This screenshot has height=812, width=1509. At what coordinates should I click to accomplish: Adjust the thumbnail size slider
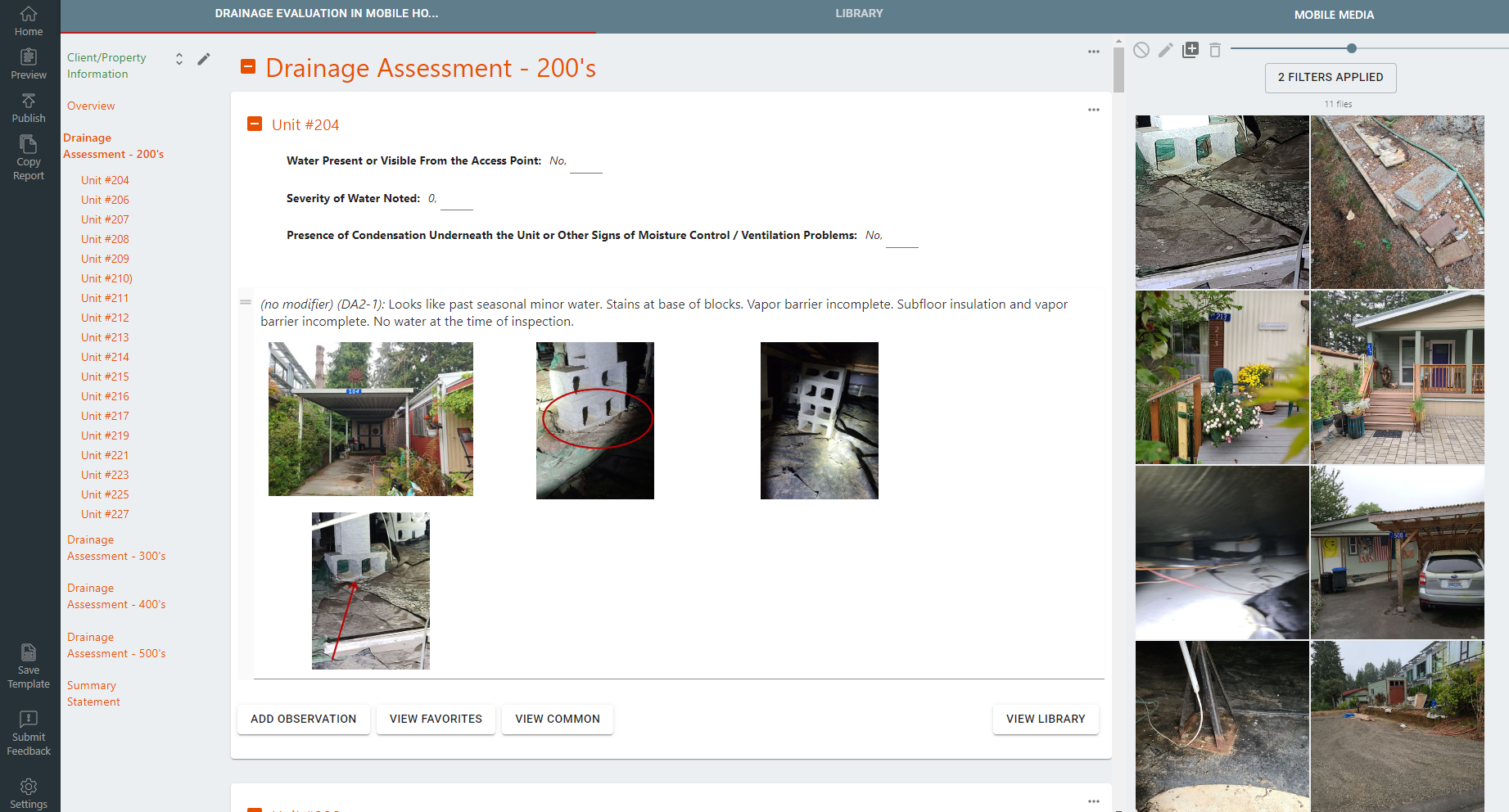(1351, 47)
